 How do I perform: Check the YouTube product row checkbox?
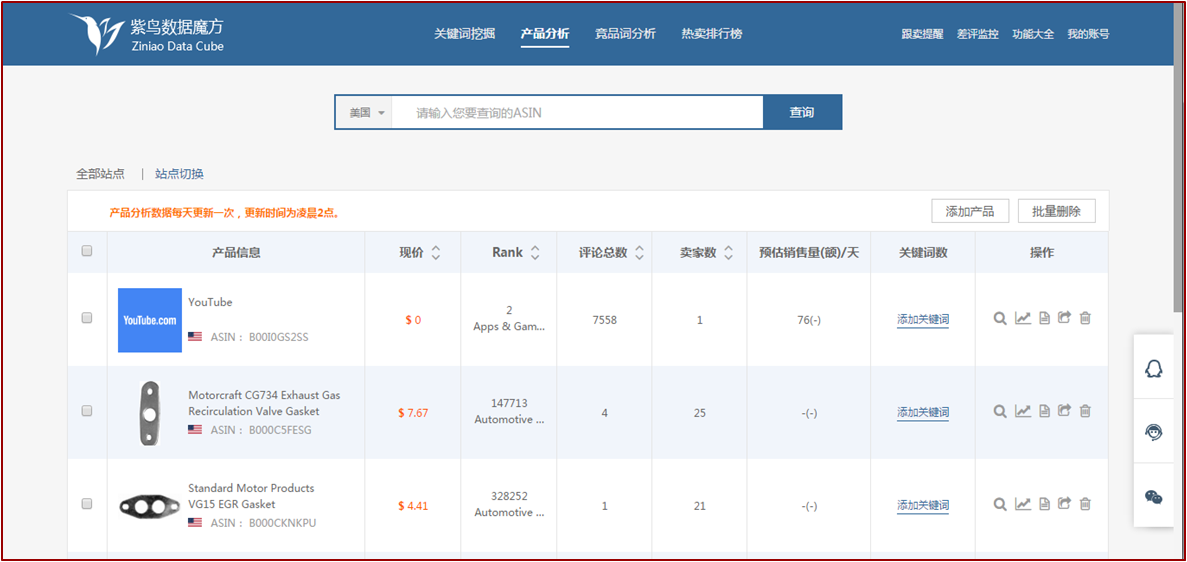tap(87, 318)
